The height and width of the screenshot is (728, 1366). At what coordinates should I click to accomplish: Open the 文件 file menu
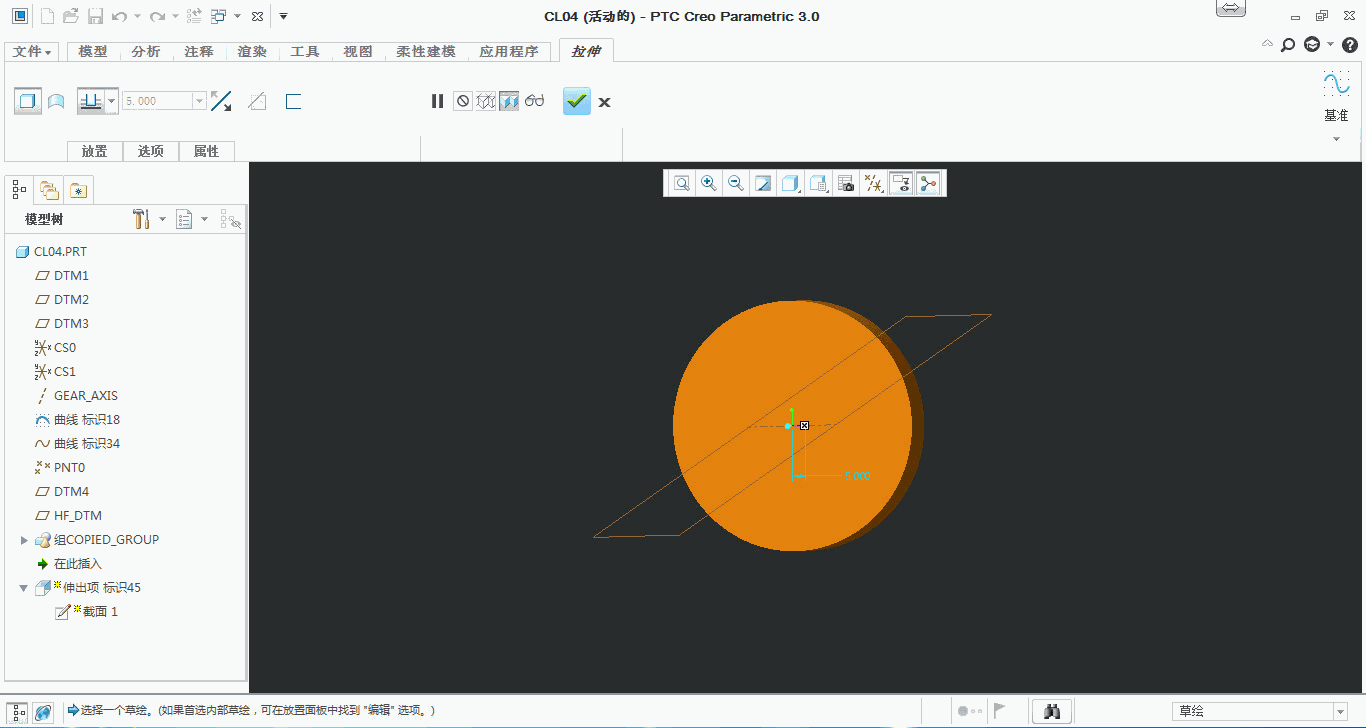pyautogui.click(x=32, y=52)
